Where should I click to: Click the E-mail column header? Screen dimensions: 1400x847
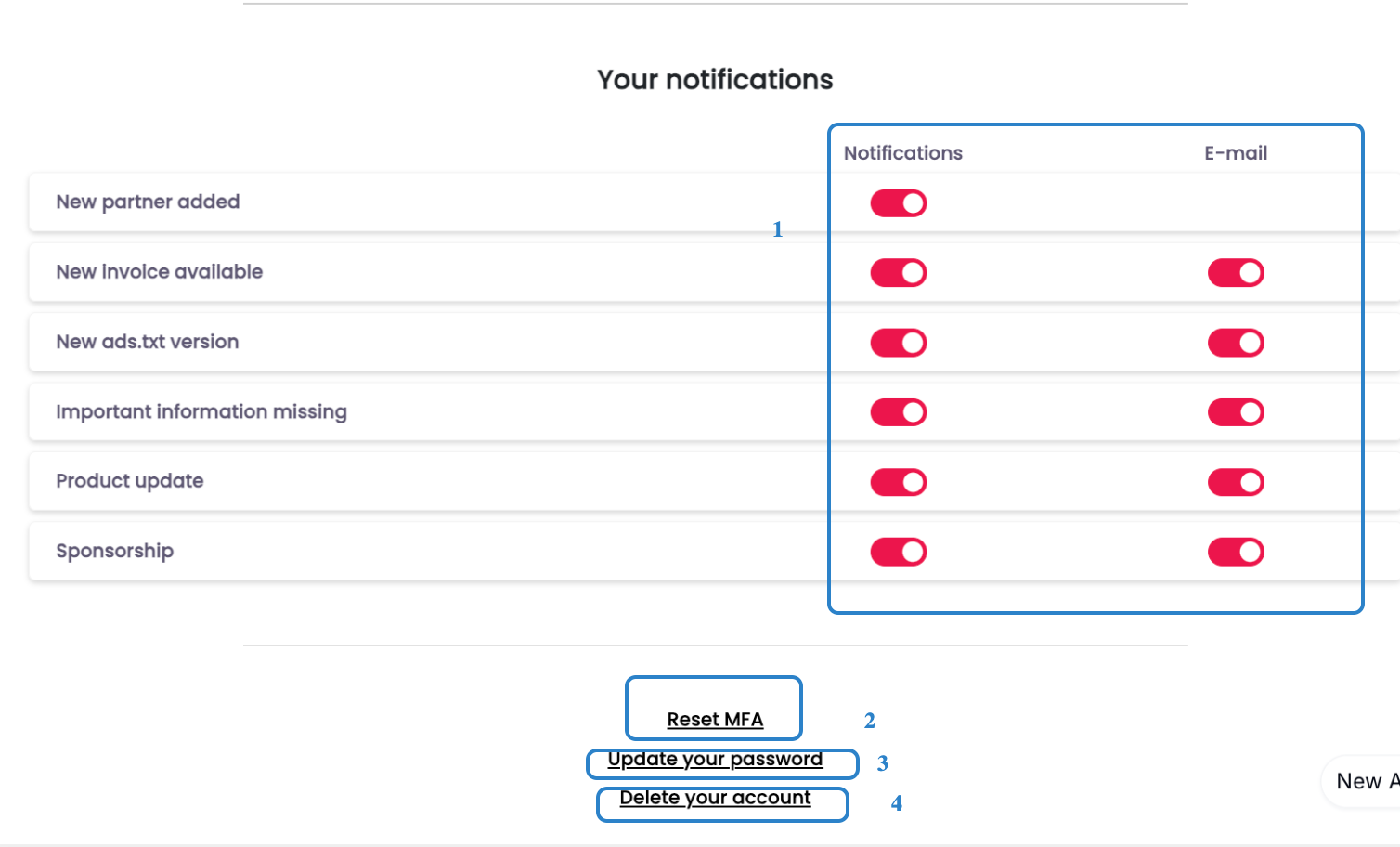tap(1235, 153)
